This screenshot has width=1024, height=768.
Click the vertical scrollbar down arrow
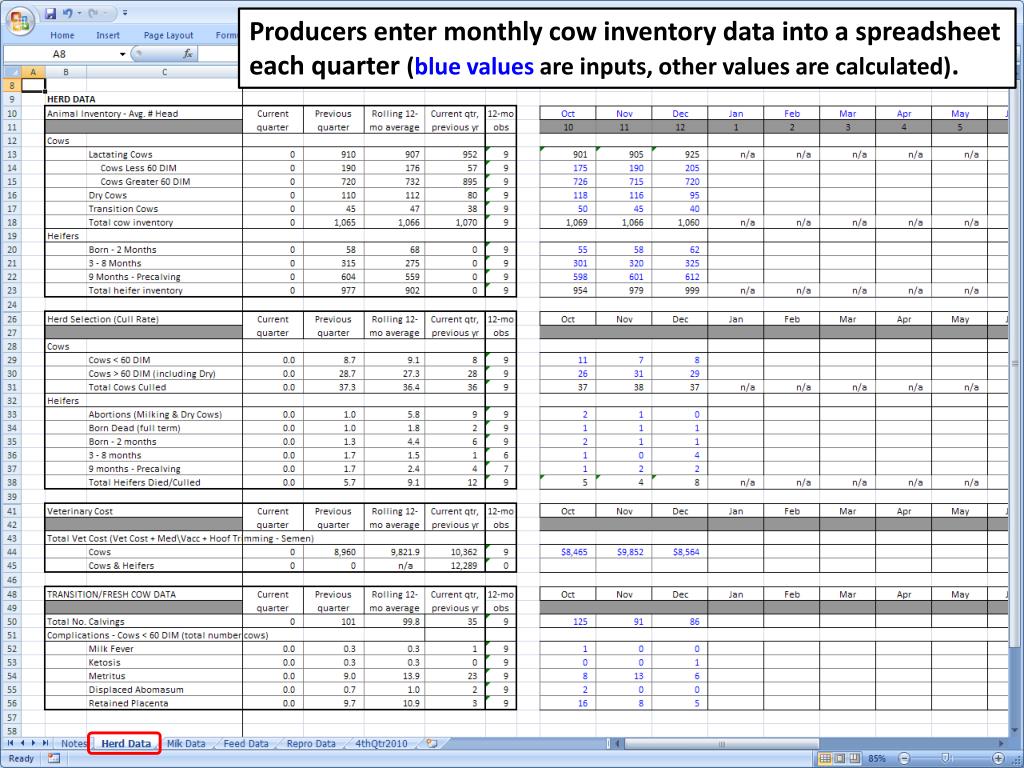tap(1015, 731)
